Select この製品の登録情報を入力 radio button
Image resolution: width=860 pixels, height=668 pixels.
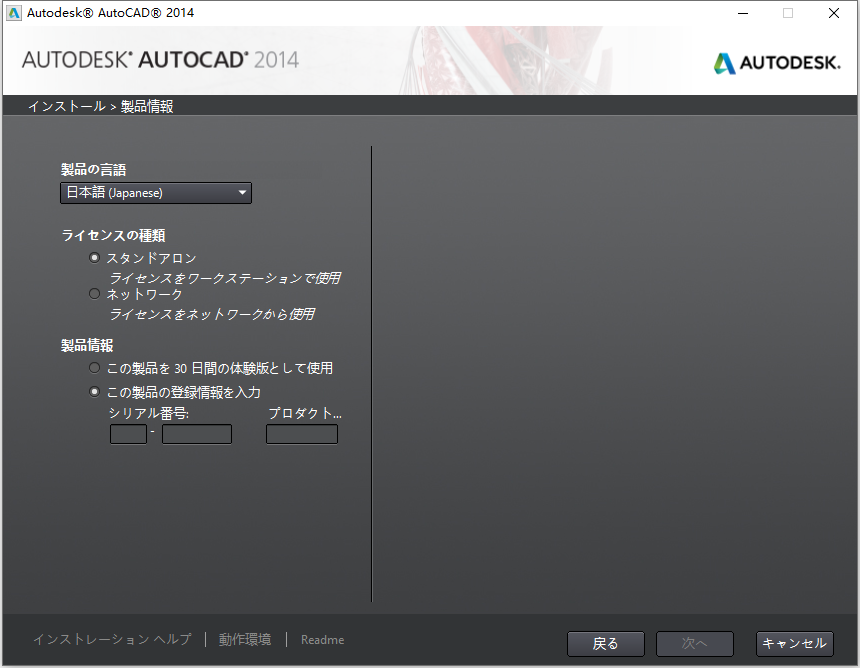point(94,392)
